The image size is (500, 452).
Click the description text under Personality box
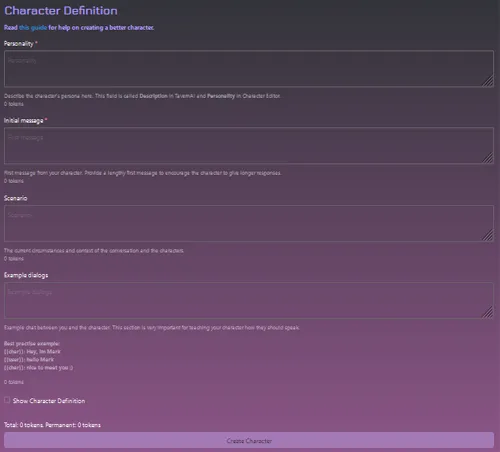coord(142,96)
